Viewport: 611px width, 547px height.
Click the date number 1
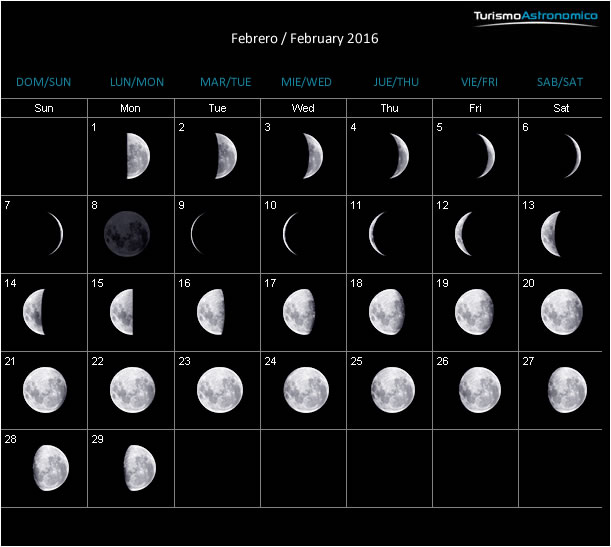94,127
